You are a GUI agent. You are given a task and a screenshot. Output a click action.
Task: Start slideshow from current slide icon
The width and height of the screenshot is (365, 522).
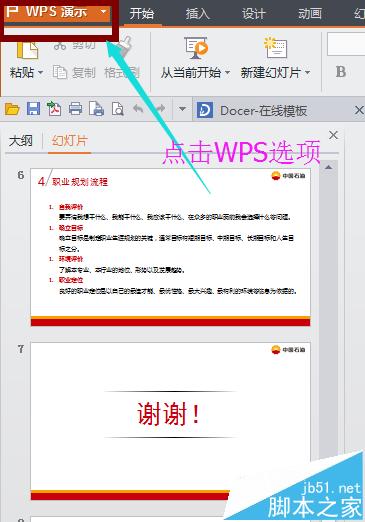point(196,48)
